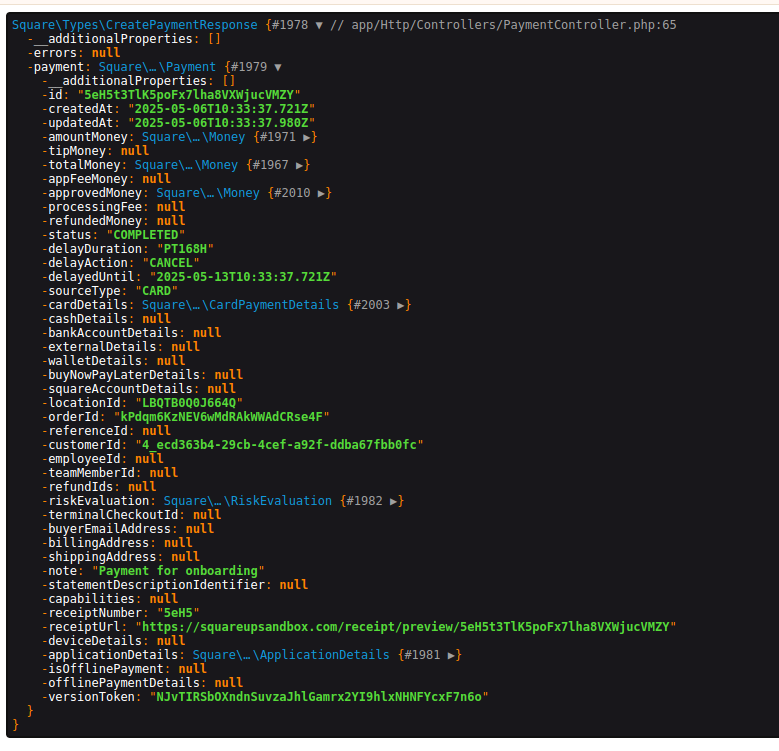Click the billingAddress property name

pyautogui.click(x=99, y=543)
